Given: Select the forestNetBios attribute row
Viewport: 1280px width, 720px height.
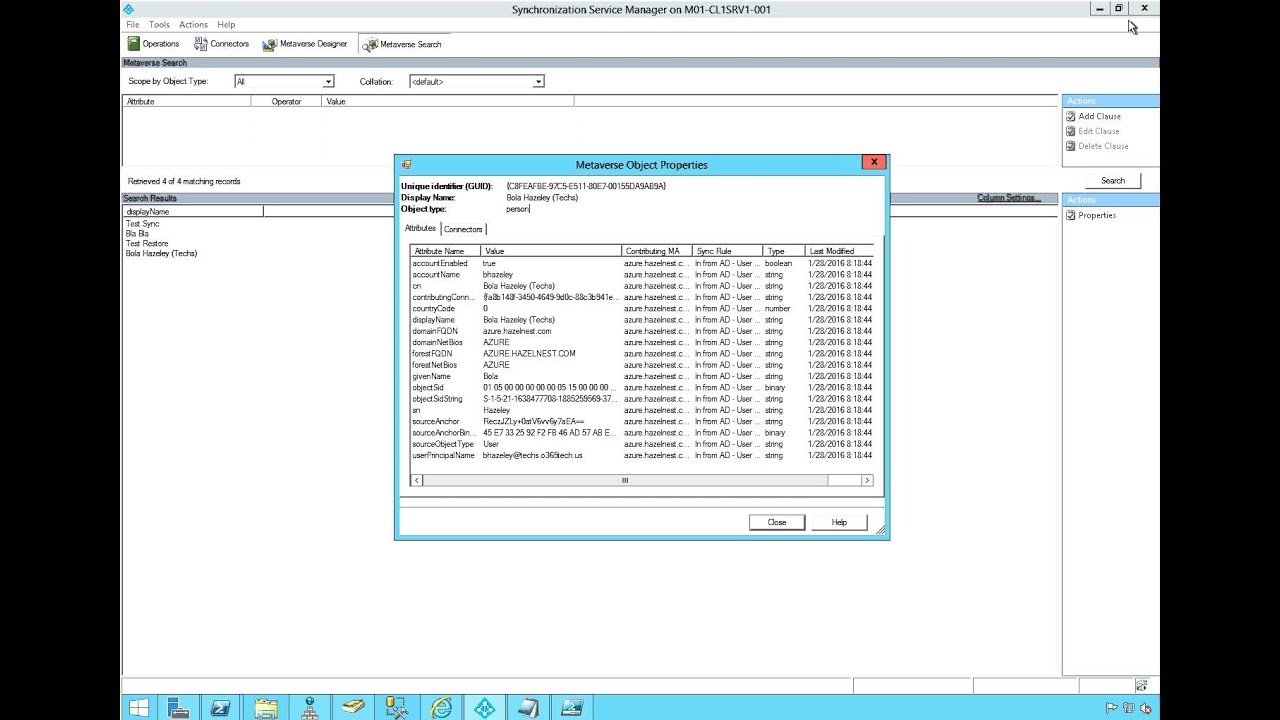Looking at the screenshot, I should (x=641, y=365).
